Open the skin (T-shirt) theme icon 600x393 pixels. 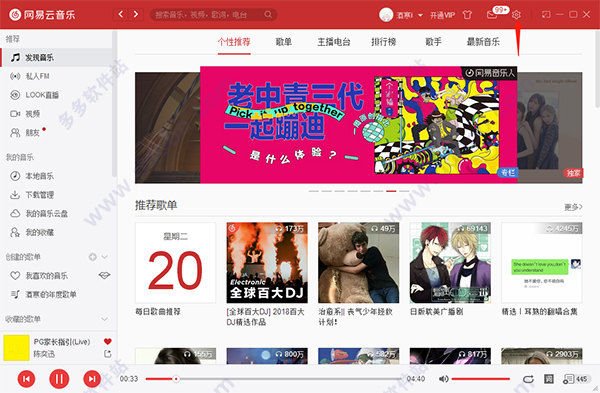click(x=467, y=15)
